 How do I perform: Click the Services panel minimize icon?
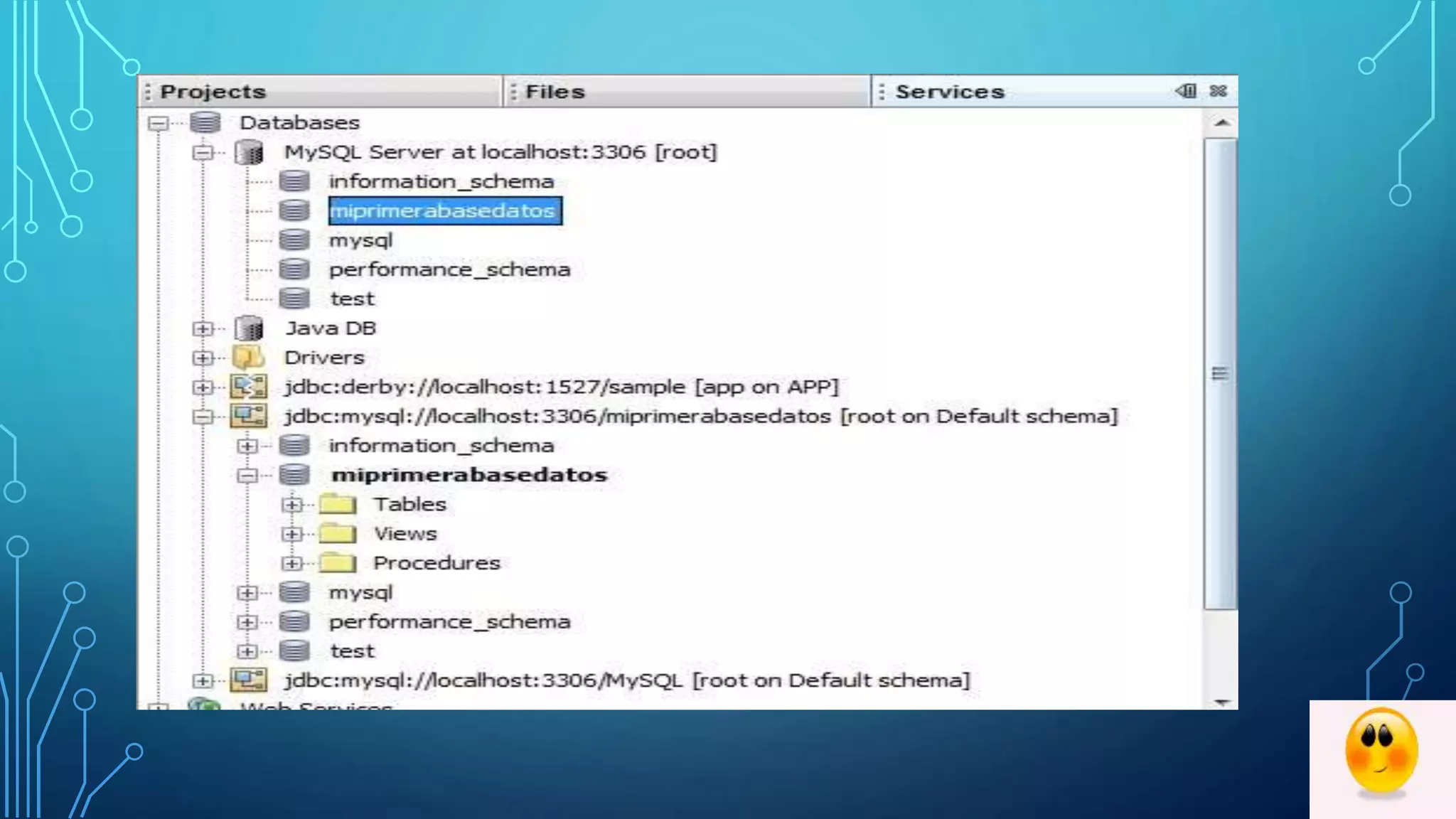pos(1186,91)
